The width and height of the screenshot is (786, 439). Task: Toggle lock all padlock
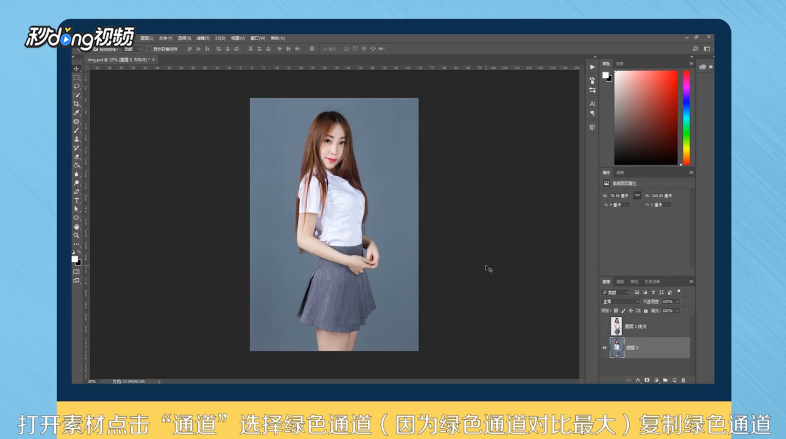646,311
